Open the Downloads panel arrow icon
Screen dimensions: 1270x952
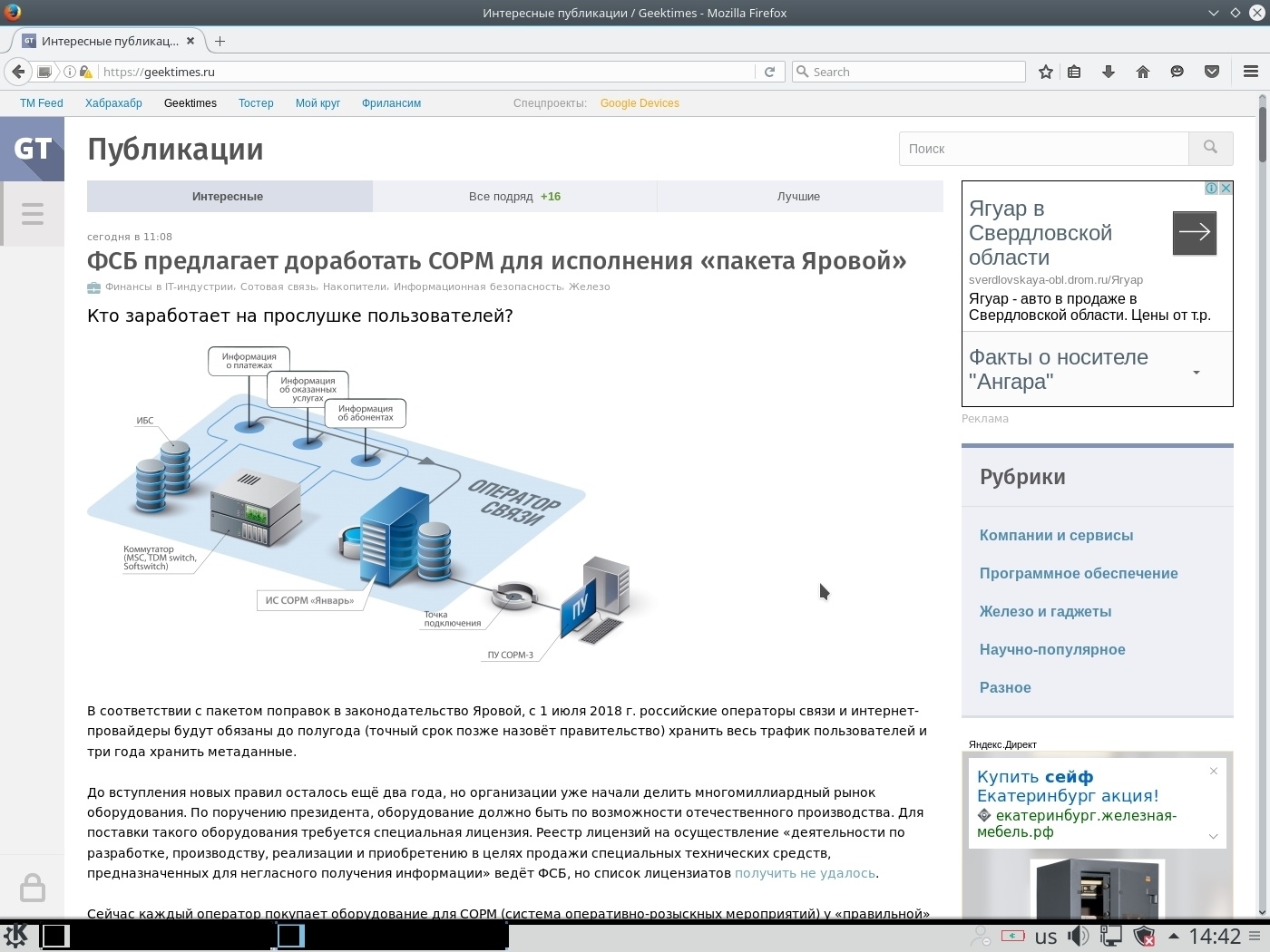click(x=1109, y=72)
